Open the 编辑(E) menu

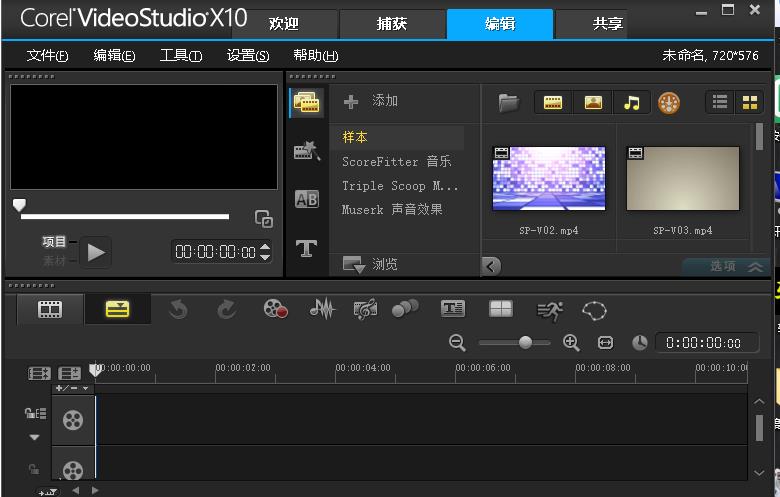114,55
